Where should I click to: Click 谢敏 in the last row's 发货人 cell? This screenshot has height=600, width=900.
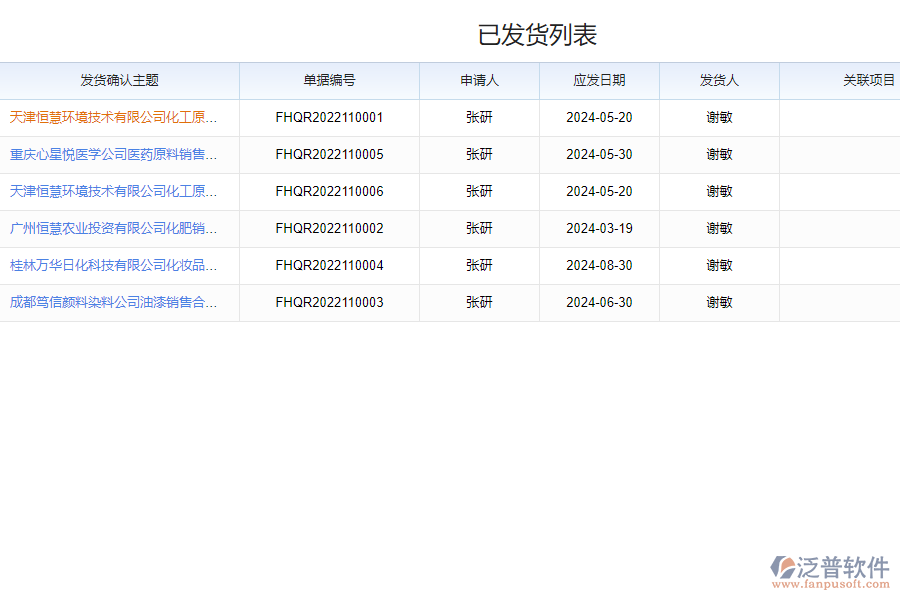(718, 302)
